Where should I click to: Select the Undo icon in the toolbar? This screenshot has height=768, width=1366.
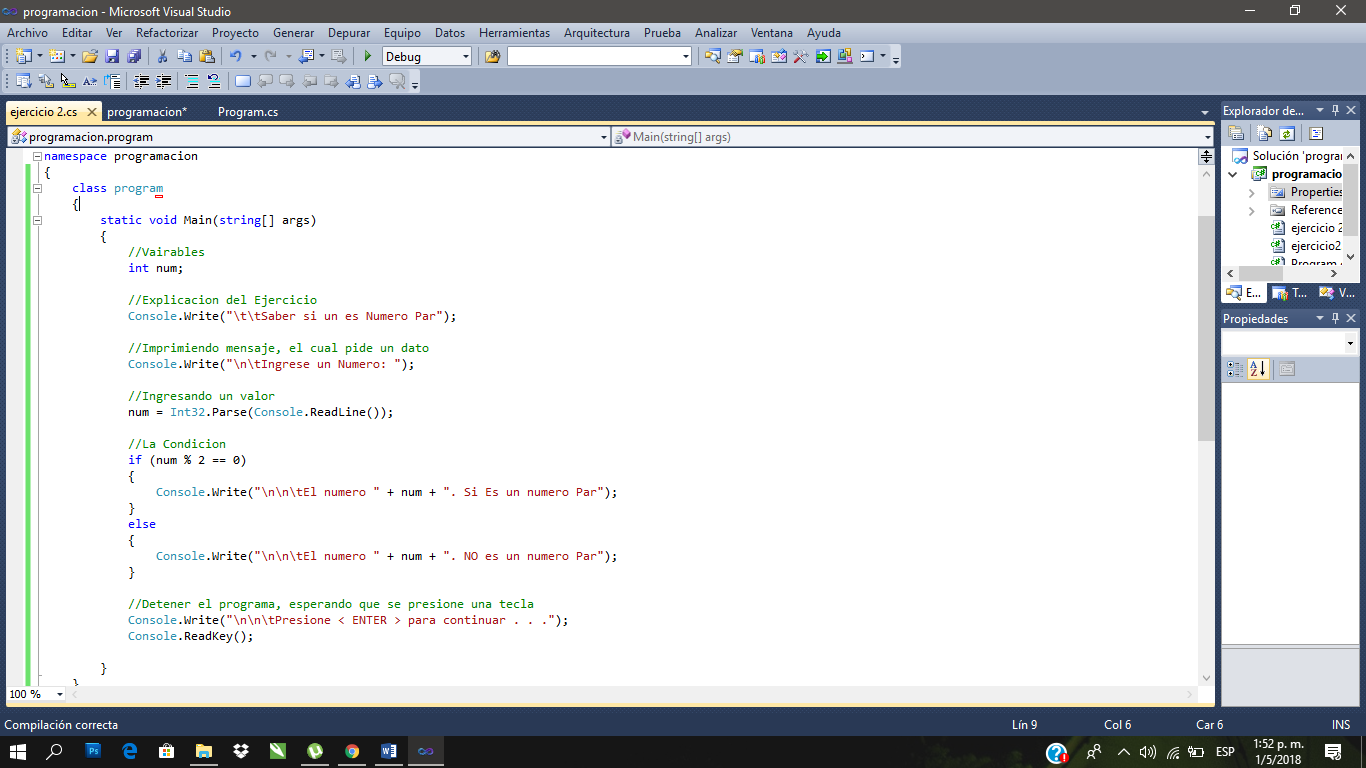(237, 56)
